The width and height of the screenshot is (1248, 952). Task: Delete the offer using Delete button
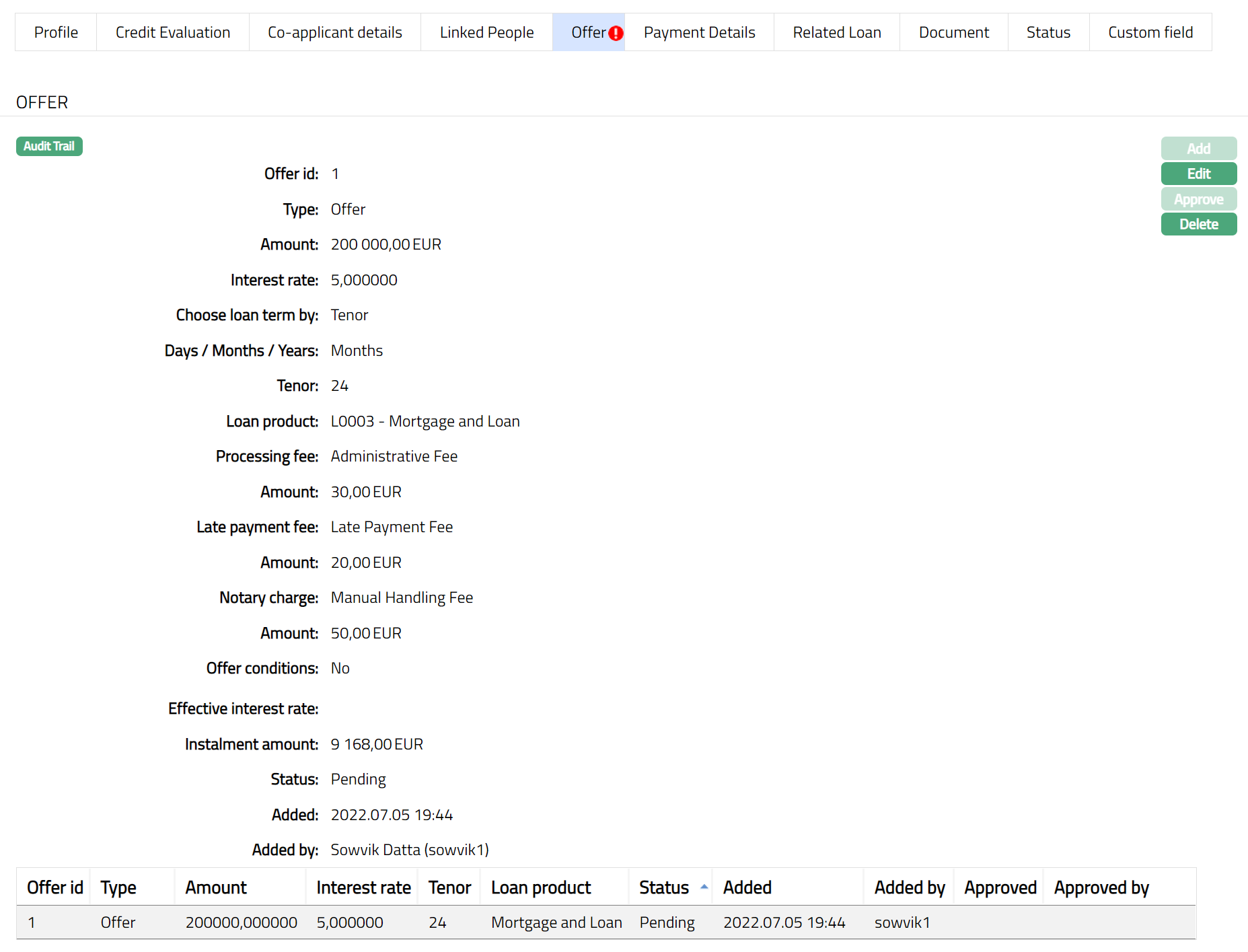tap(1198, 224)
